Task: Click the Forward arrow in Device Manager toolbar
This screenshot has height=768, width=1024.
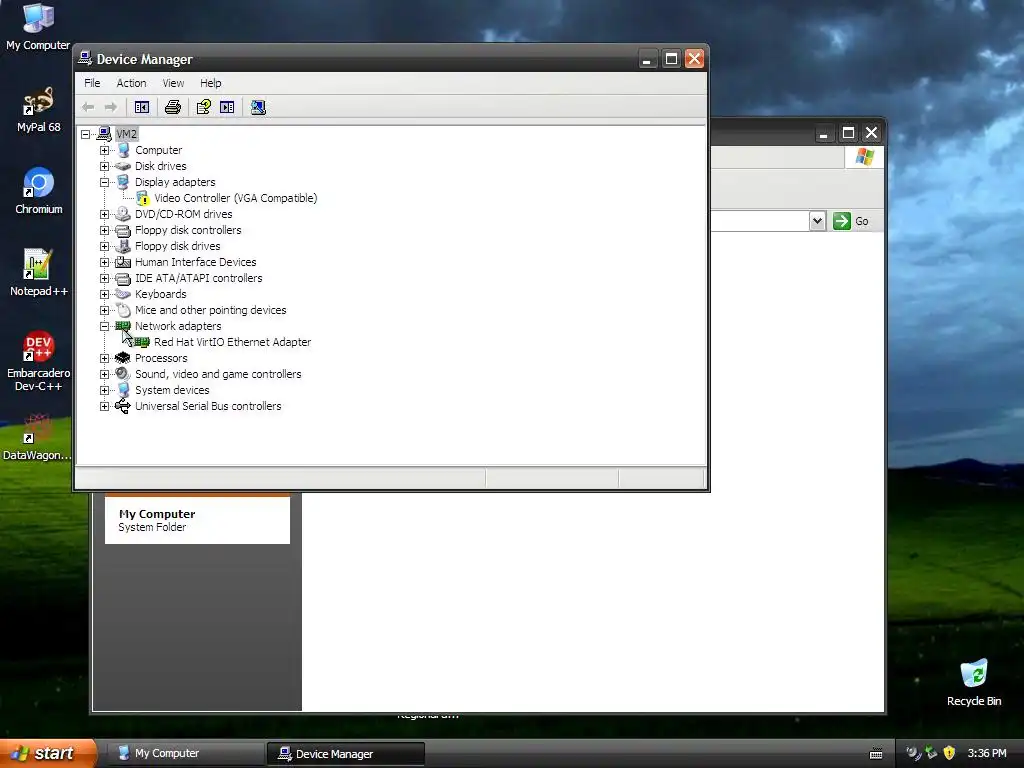Action: click(111, 107)
